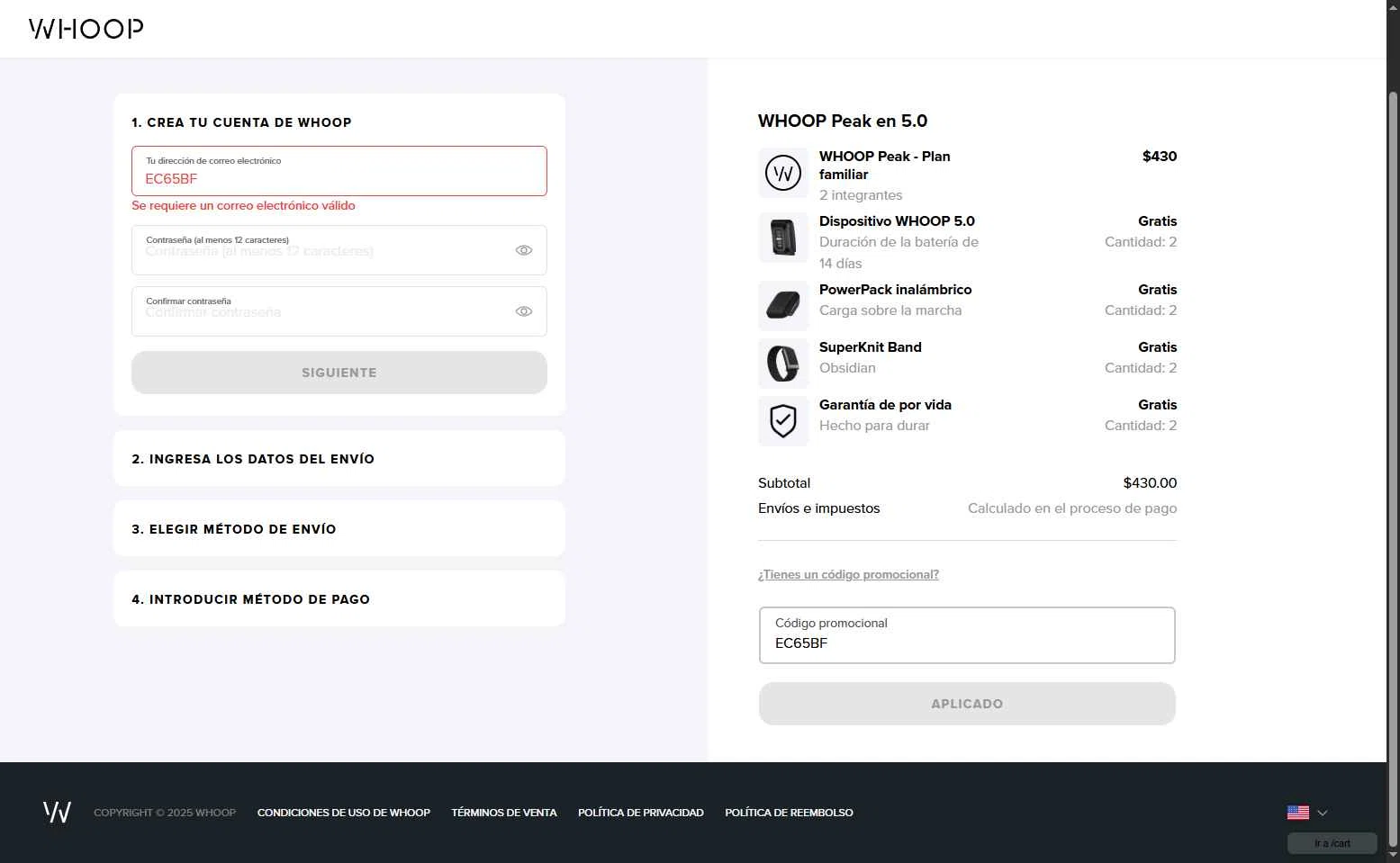Click the WHOOP logo in header
Screen dimensions: 1400x863
coord(86,29)
